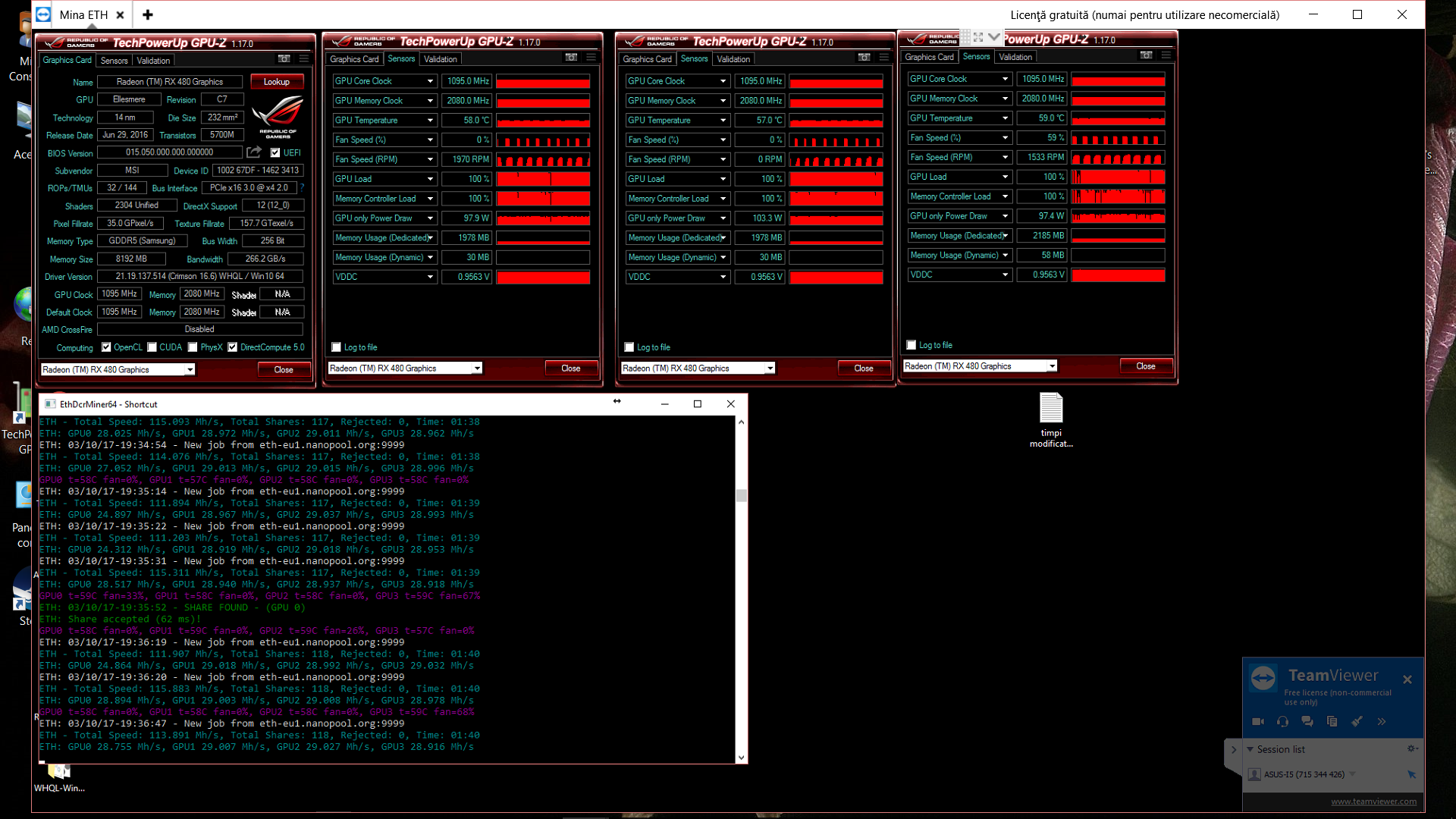Open Validation tab in 57.0 °C GPU-Z window
This screenshot has height=819, width=1456.
pyautogui.click(x=733, y=59)
